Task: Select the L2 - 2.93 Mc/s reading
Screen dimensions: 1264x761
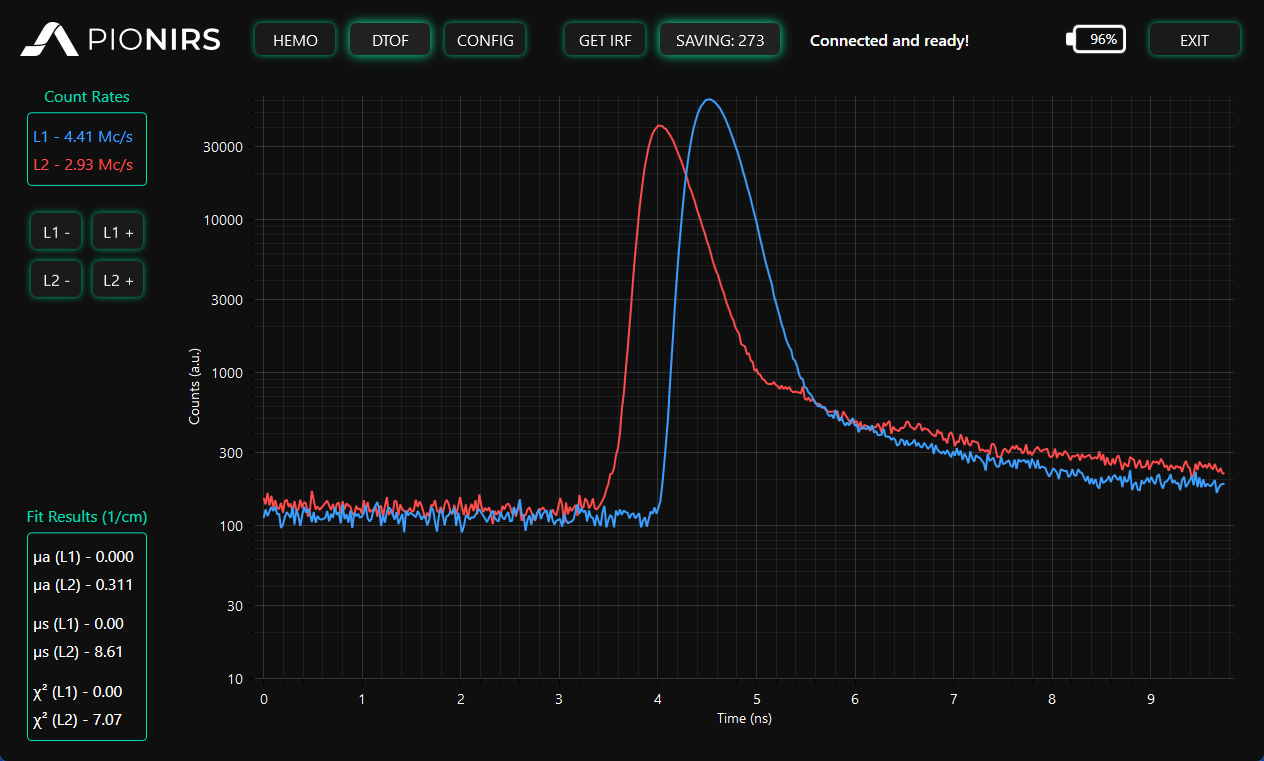Action: pos(83,164)
